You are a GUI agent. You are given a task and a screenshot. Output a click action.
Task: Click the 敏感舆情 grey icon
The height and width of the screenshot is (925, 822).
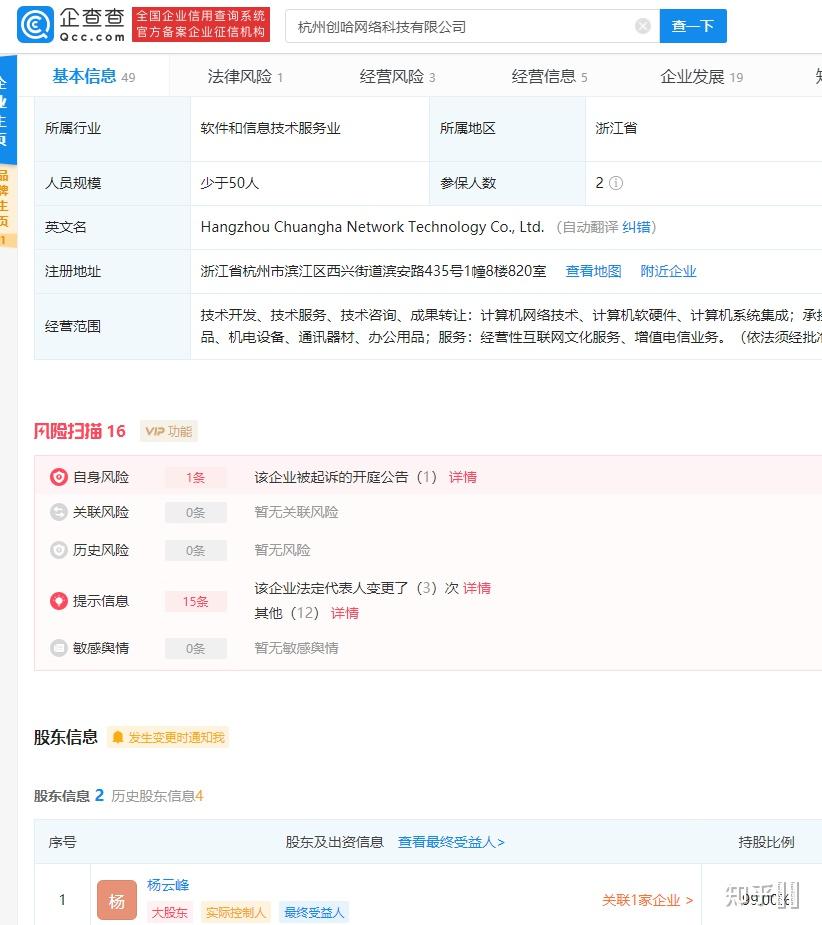[x=58, y=648]
